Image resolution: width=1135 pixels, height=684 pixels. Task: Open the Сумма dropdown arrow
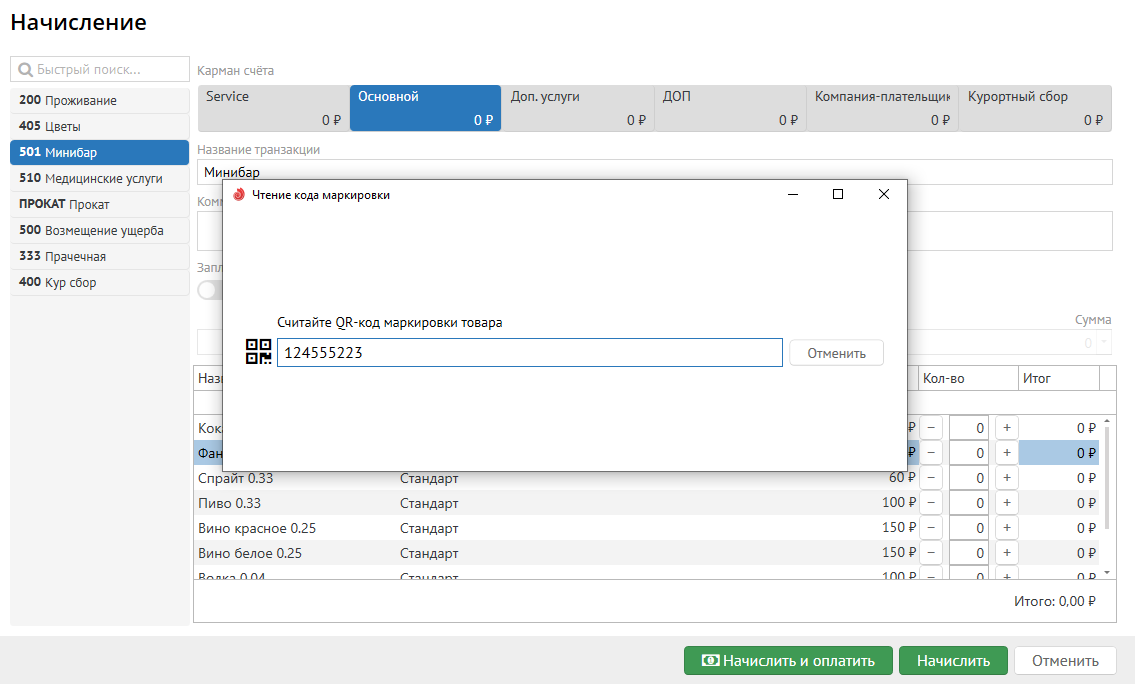pos(1105,342)
